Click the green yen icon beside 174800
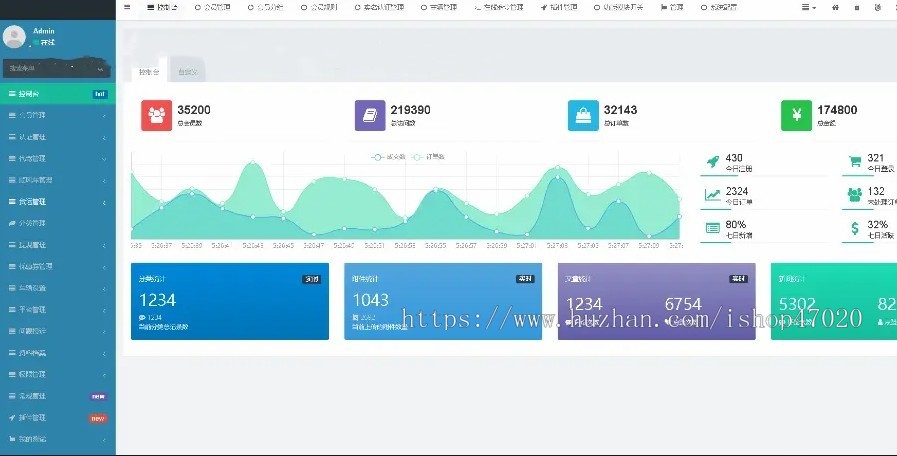The image size is (897, 456). tap(796, 115)
